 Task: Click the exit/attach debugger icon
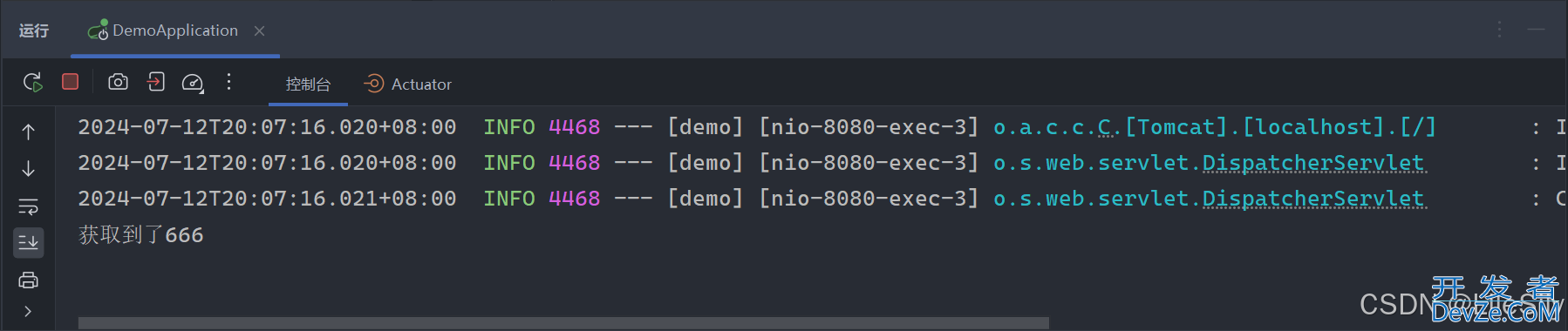[155, 82]
